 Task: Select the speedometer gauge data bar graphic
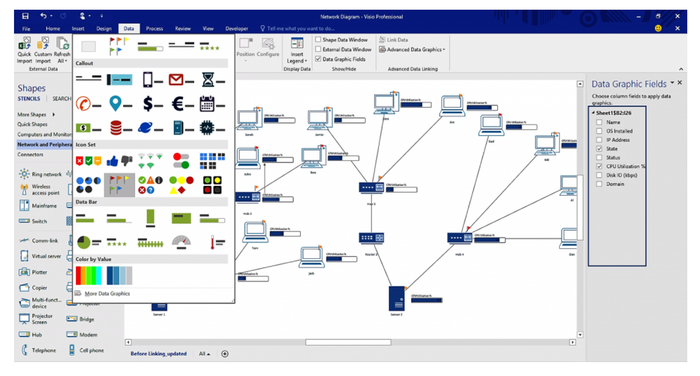coord(181,242)
